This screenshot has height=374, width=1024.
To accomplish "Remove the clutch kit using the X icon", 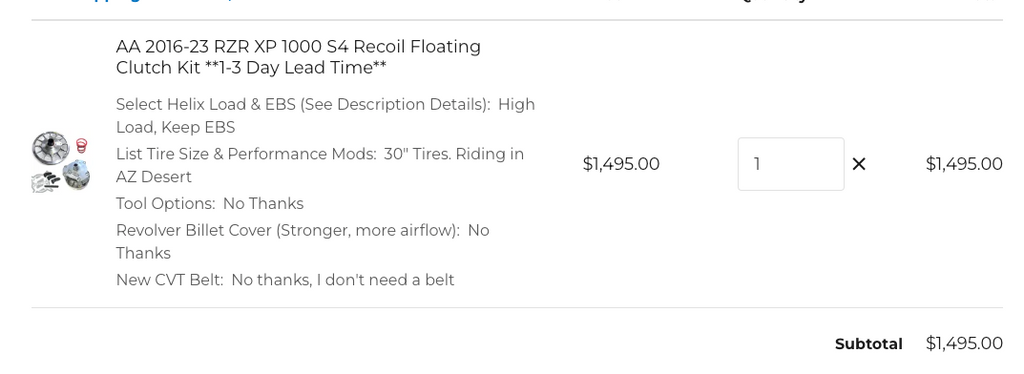I will (859, 164).
